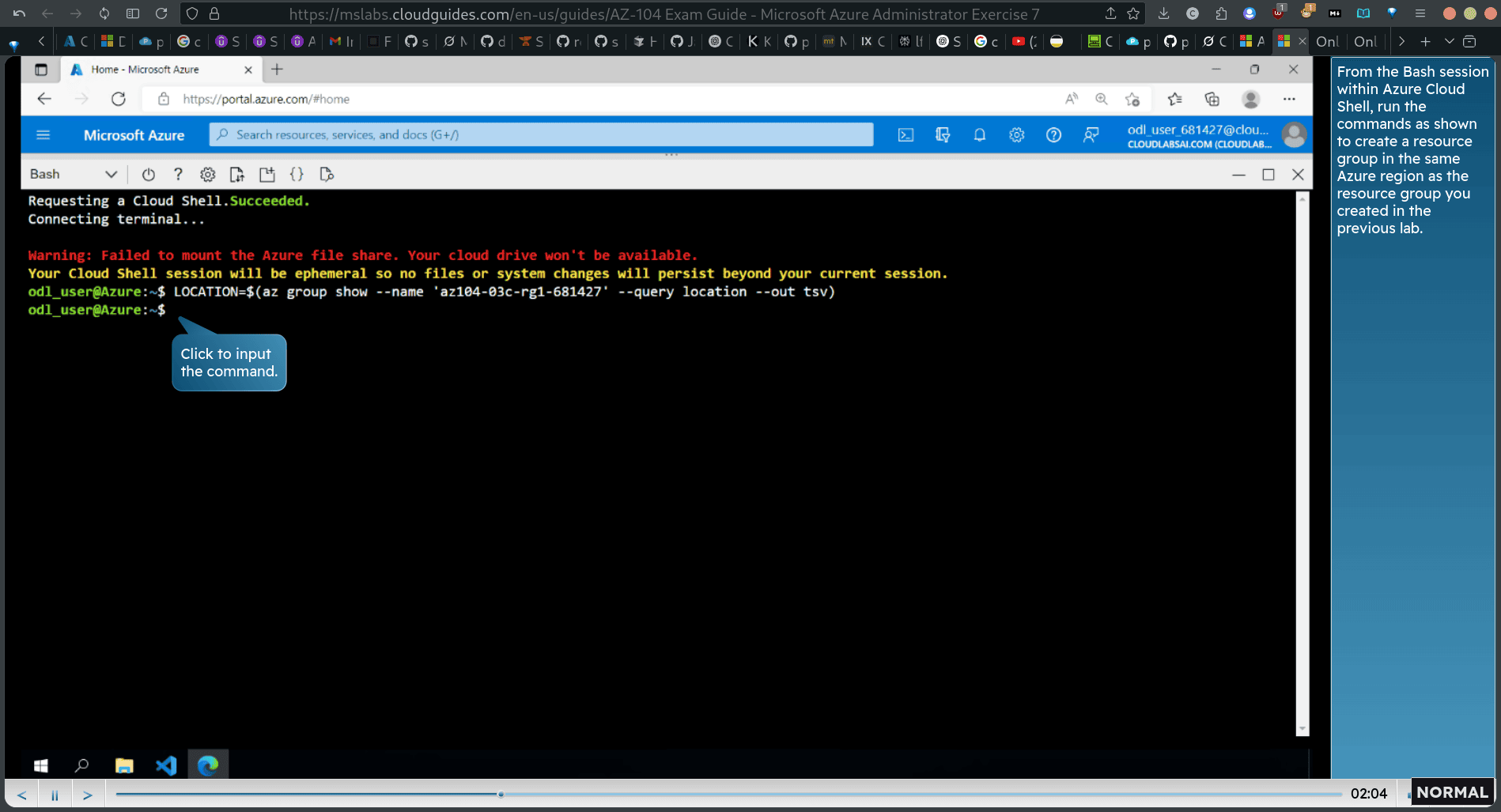Open Edge tab actions menu icon
The image size is (1501, 812).
(41, 70)
